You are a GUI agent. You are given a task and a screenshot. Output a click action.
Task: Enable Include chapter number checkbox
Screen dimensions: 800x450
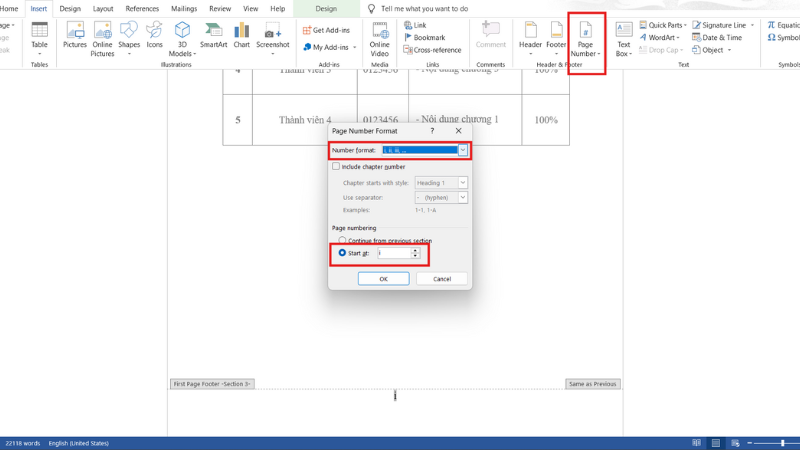point(336,167)
